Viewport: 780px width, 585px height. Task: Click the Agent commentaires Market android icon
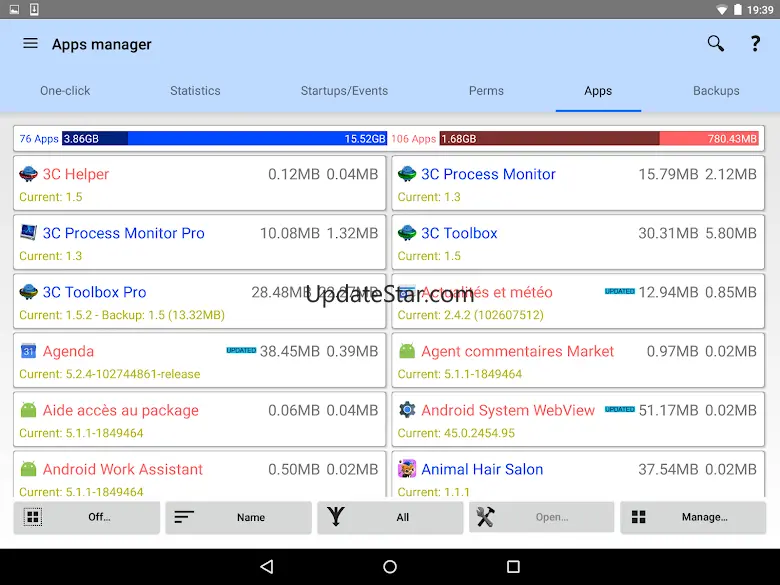pyautogui.click(x=407, y=351)
